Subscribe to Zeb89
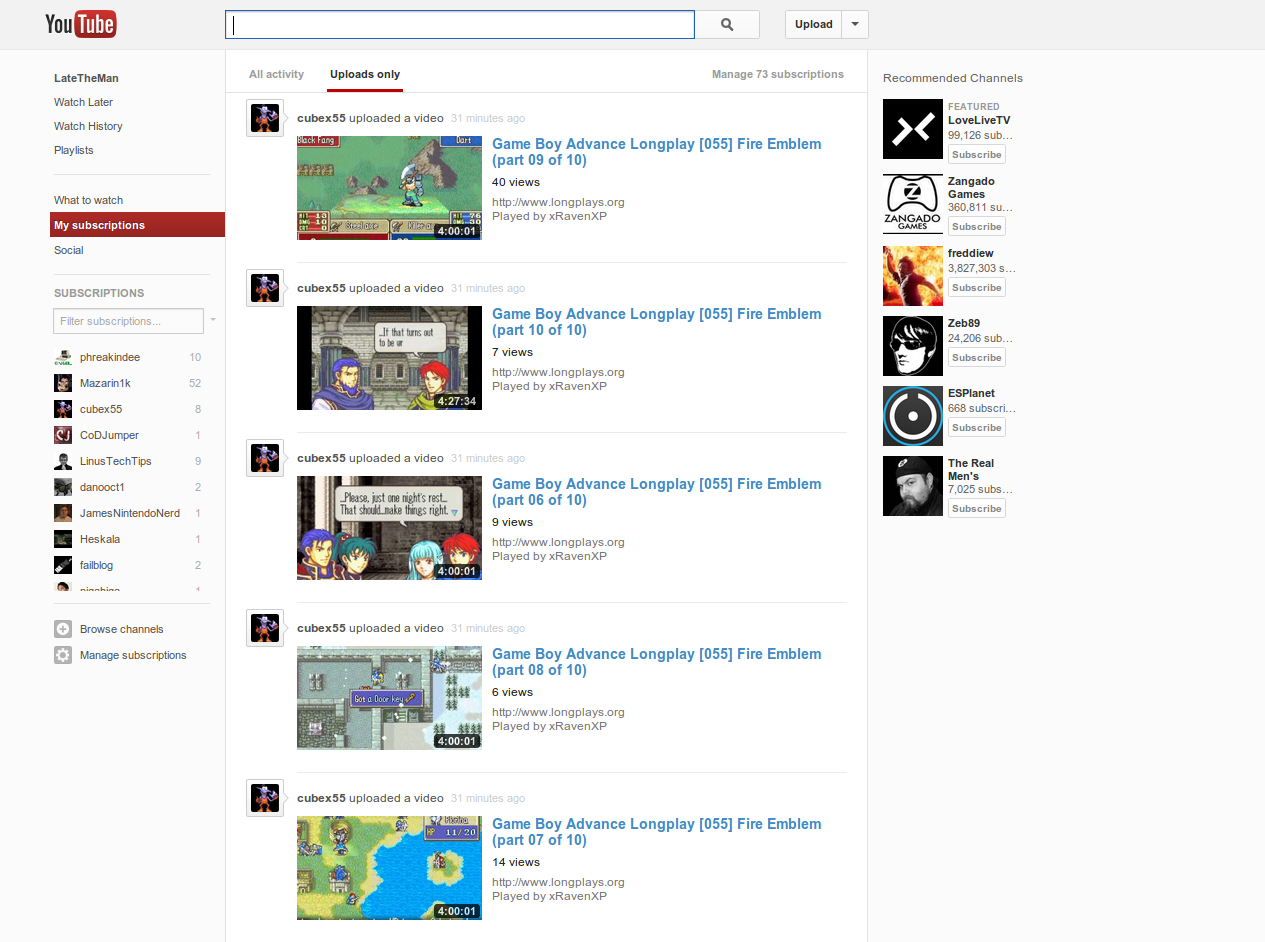This screenshot has height=942, width=1265. [x=977, y=357]
